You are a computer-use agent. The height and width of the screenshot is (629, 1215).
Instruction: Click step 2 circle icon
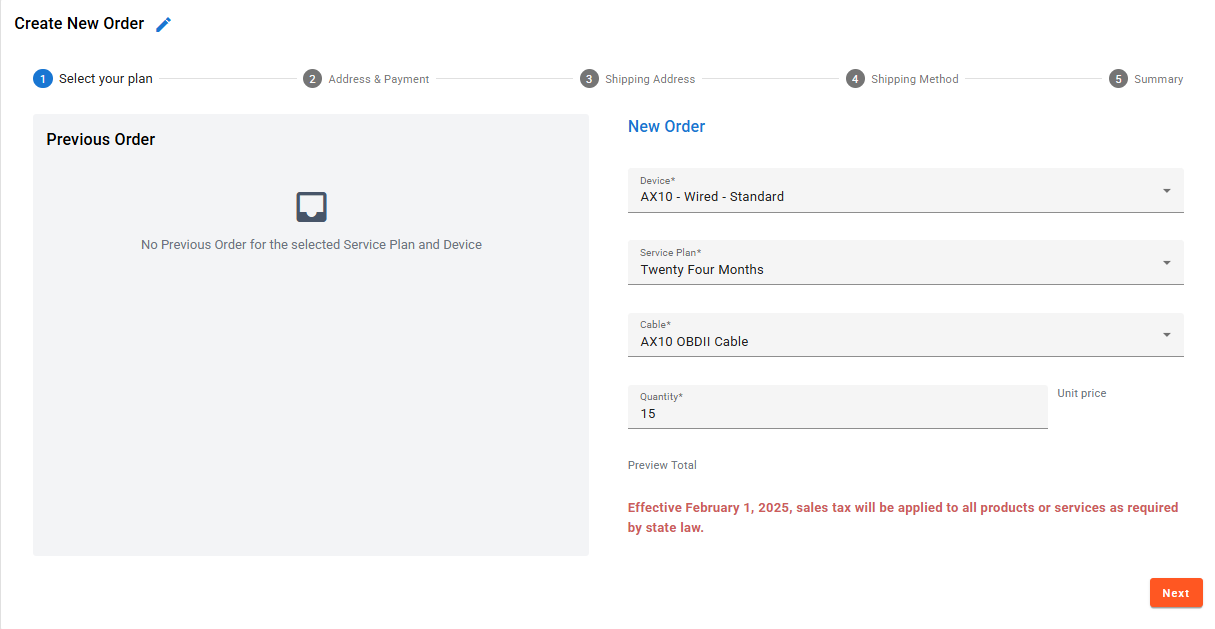(x=313, y=79)
